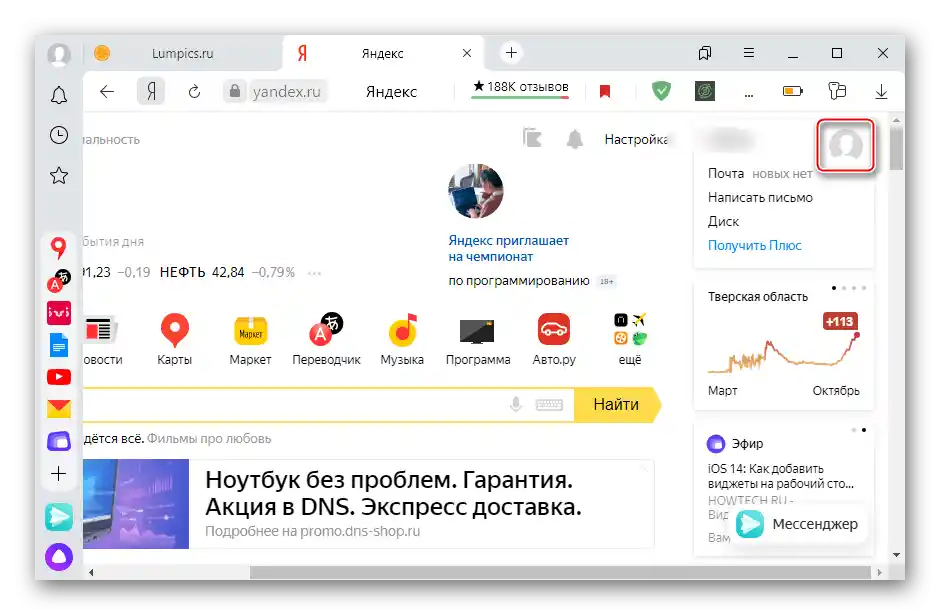
Task: Open the Маркет service icon
Action: point(249,330)
